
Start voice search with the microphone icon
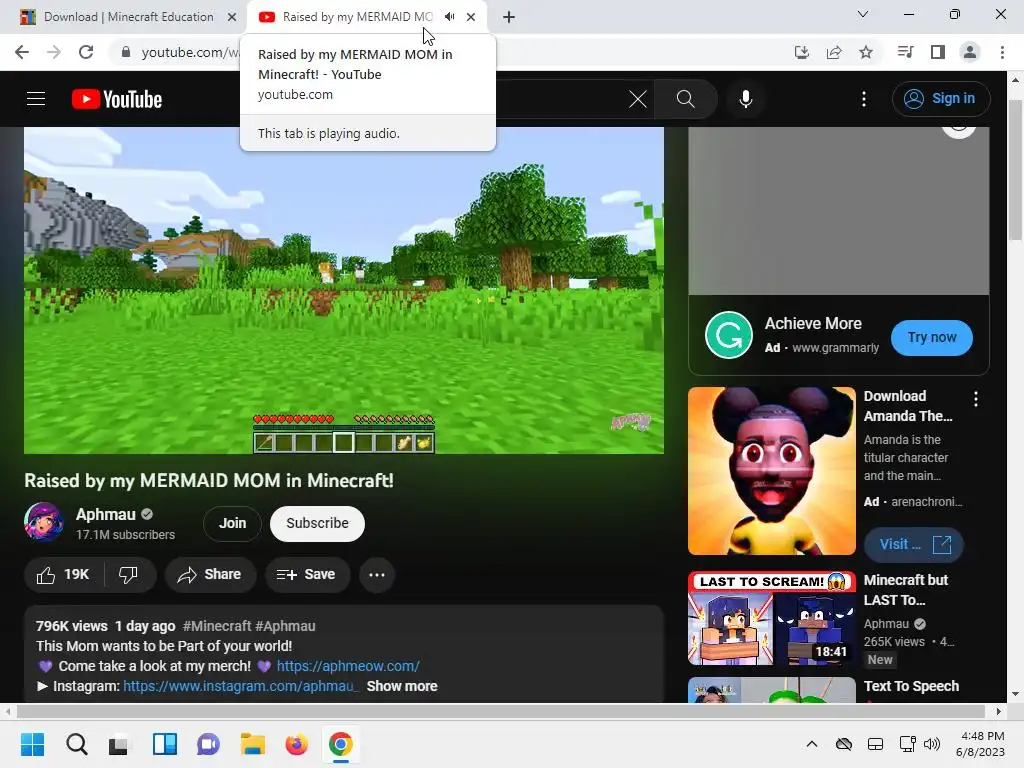click(745, 99)
